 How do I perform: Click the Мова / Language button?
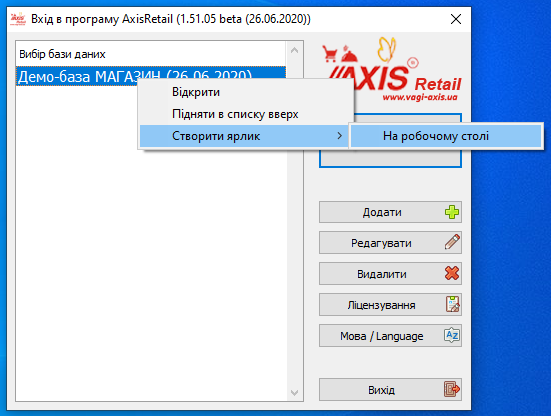[x=390, y=336]
